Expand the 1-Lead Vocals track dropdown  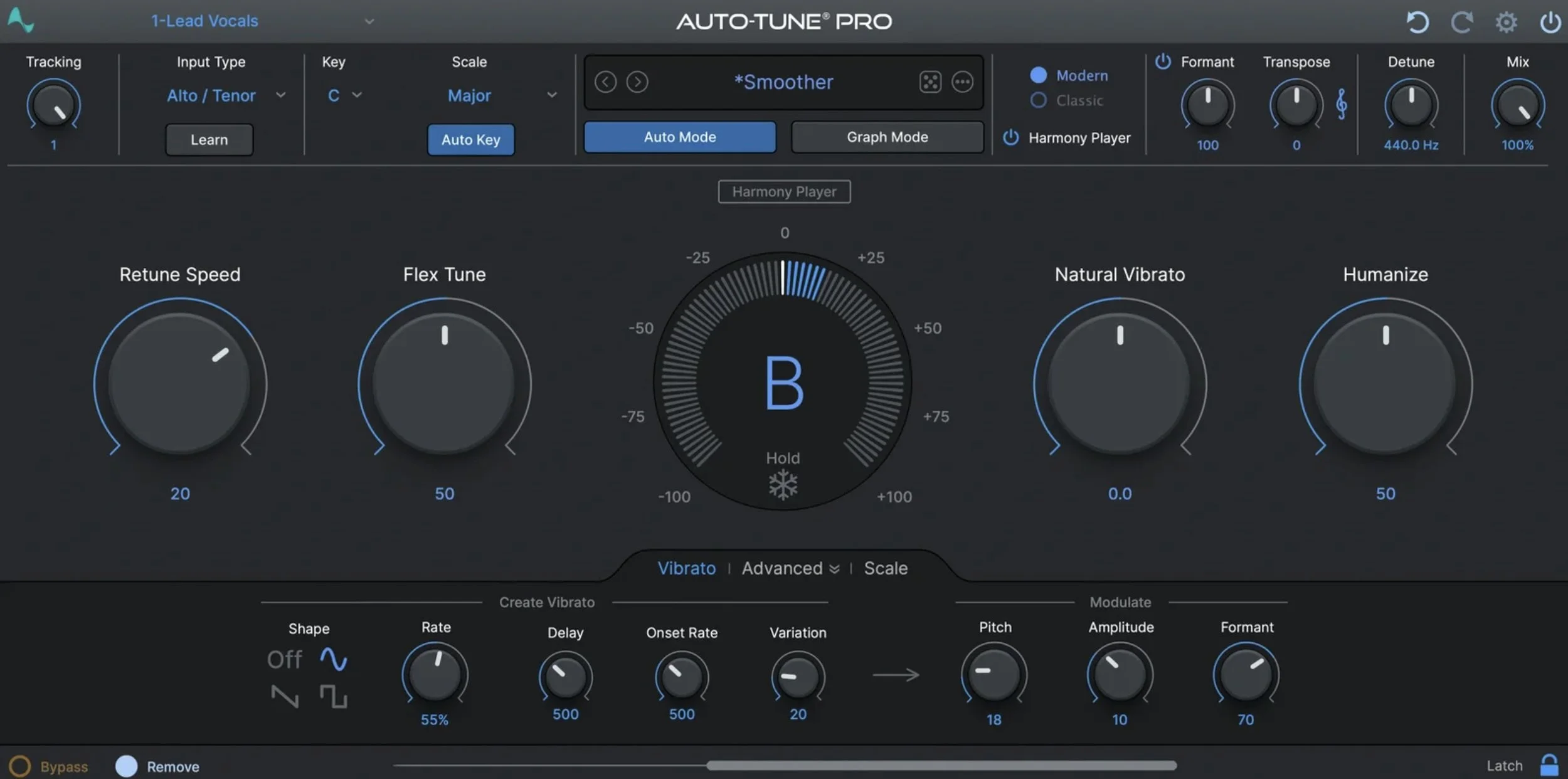tap(369, 21)
